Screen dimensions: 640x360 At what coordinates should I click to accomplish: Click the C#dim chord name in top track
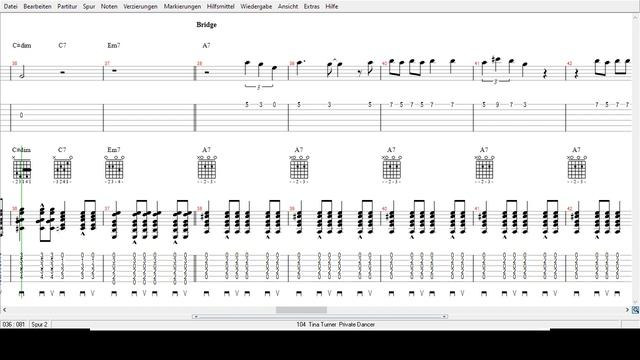pos(22,45)
